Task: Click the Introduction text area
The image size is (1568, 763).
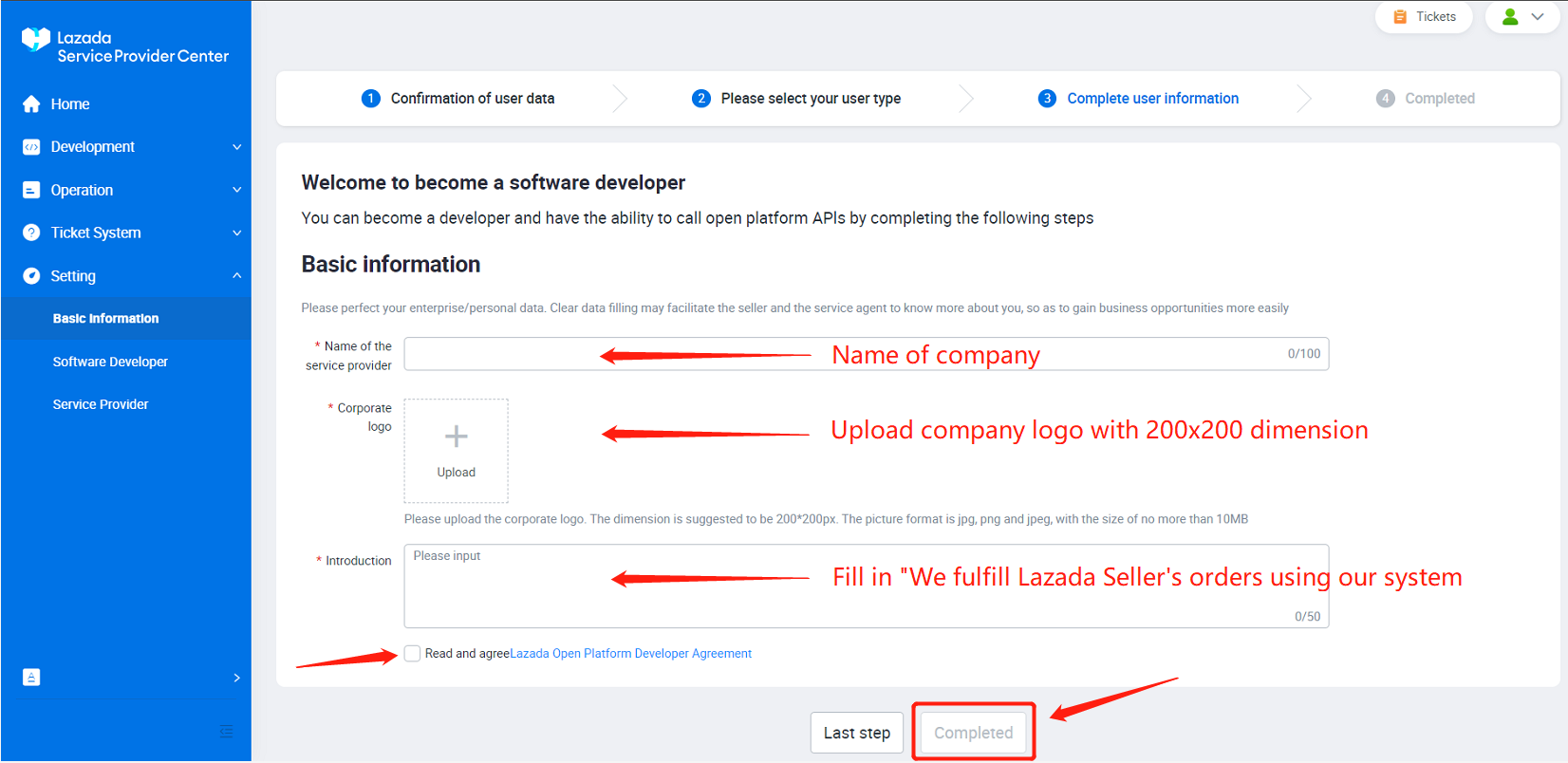Action: [867, 586]
